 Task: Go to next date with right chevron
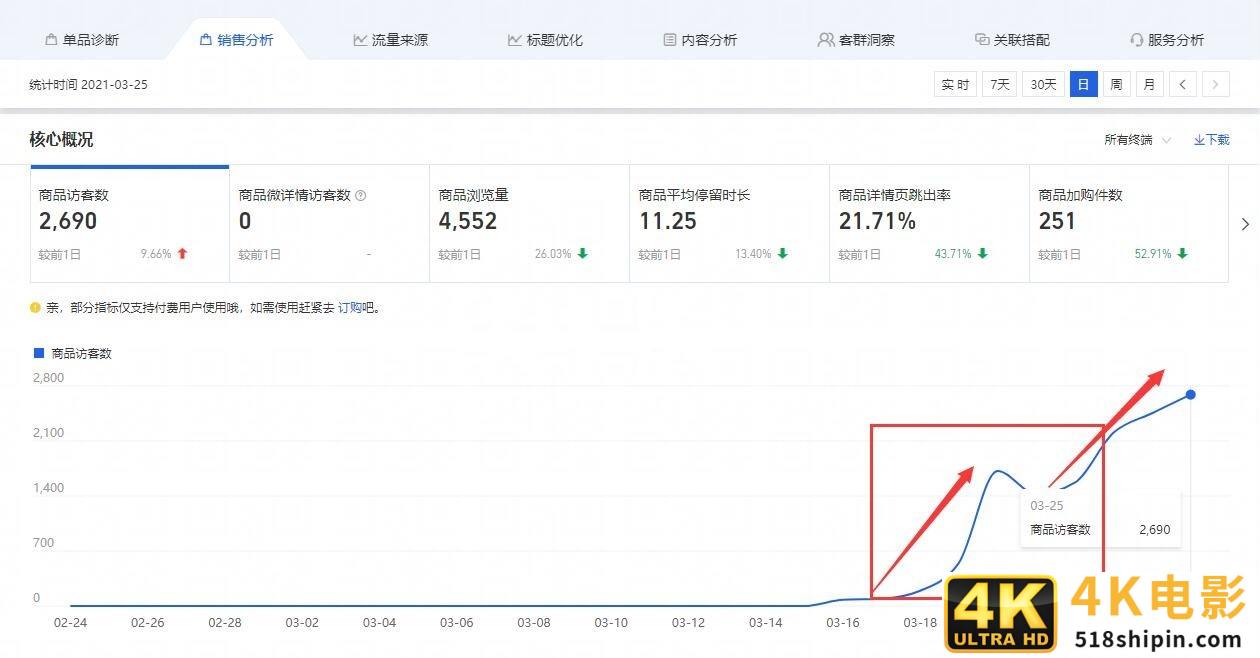(x=1215, y=84)
